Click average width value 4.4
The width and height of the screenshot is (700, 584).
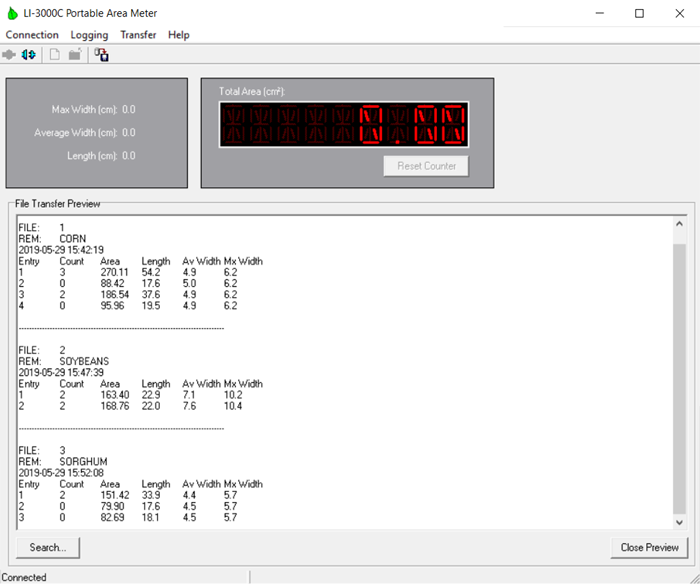click(x=189, y=495)
